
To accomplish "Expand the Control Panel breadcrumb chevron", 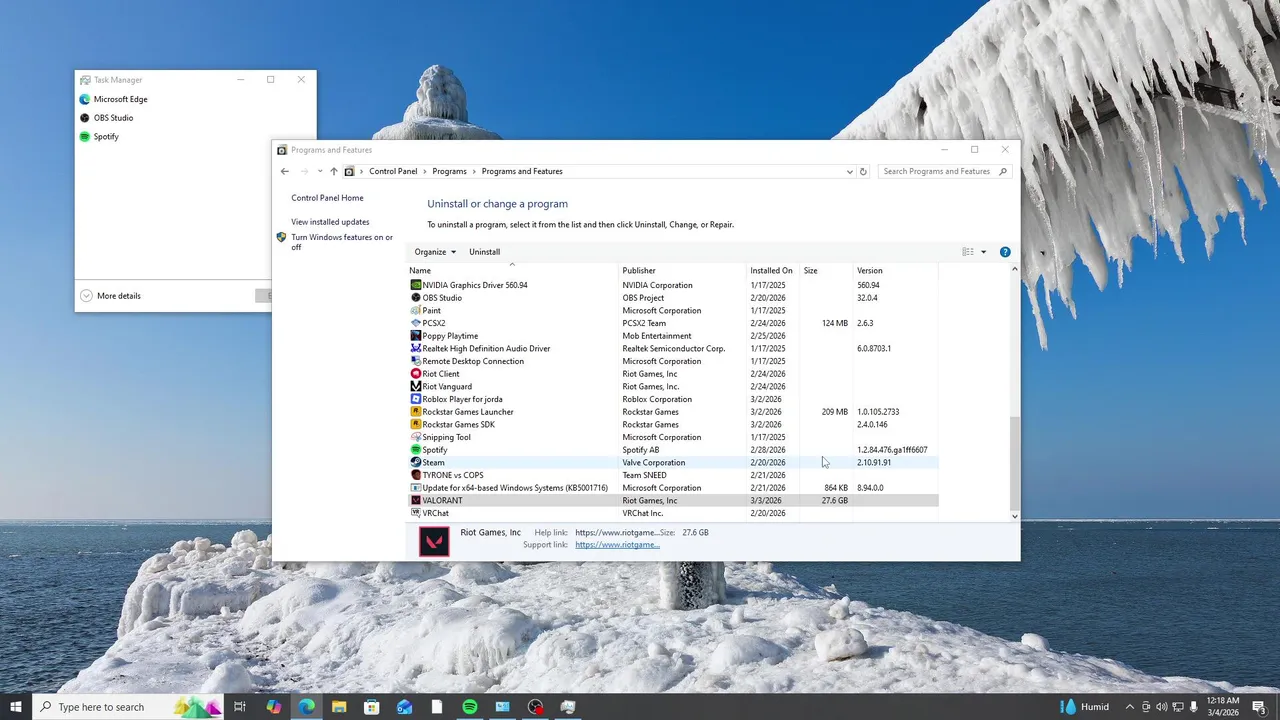I will click(425, 171).
